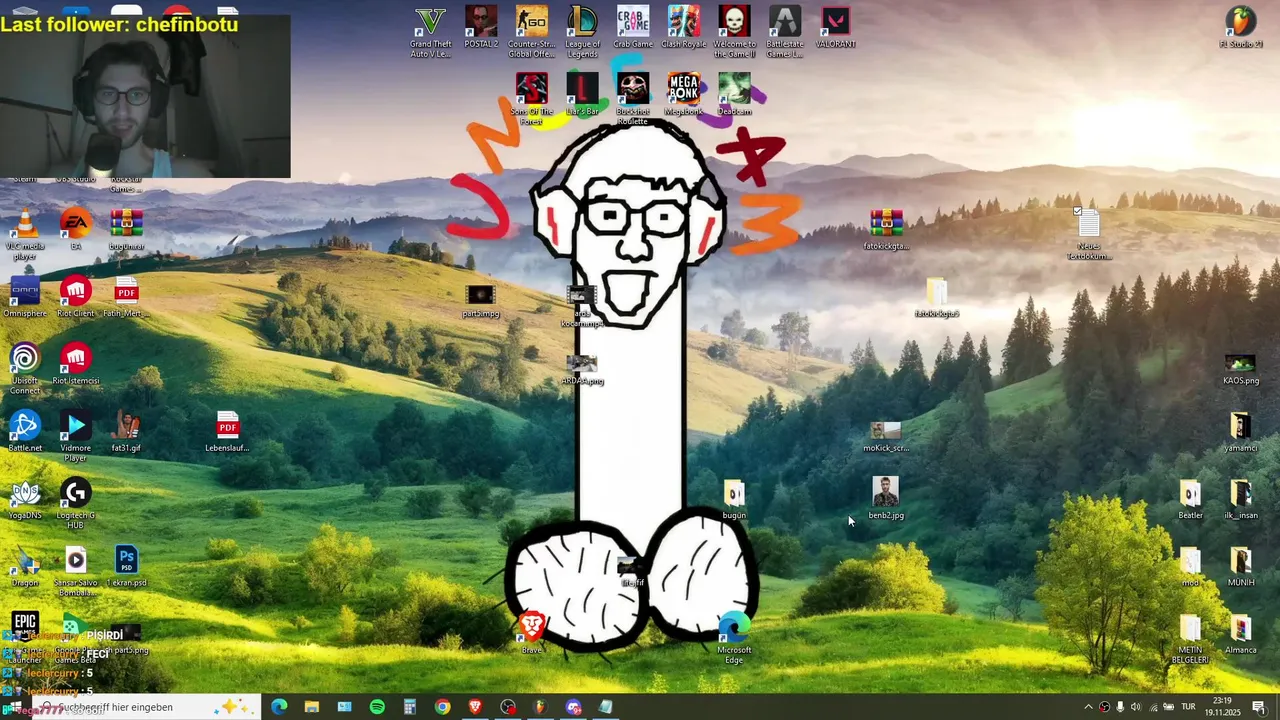Click the TUR keyboard language indicator
1280x720 pixels.
(x=1188, y=707)
